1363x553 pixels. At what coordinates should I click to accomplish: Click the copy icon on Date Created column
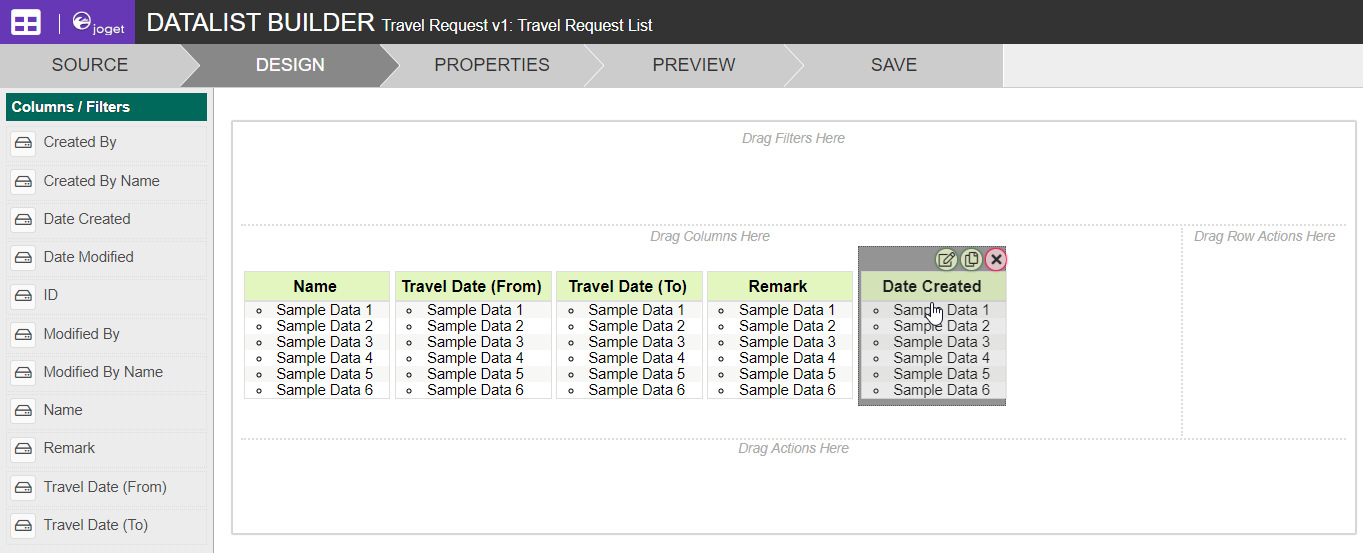971,260
